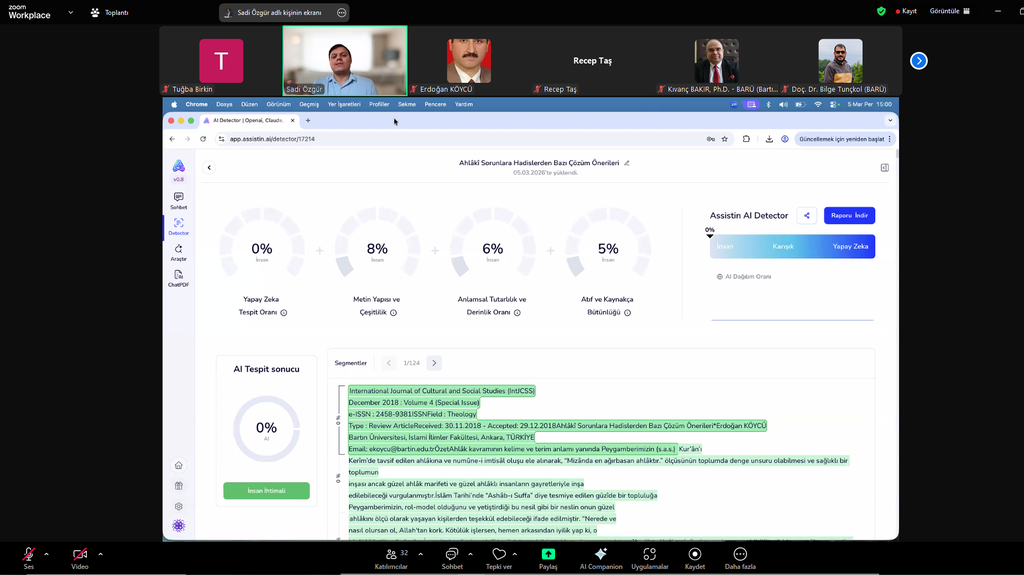Viewport: 1024px width, 575px height.
Task: Open the Sohbet icon in Assistin sidebar
Action: [178, 199]
